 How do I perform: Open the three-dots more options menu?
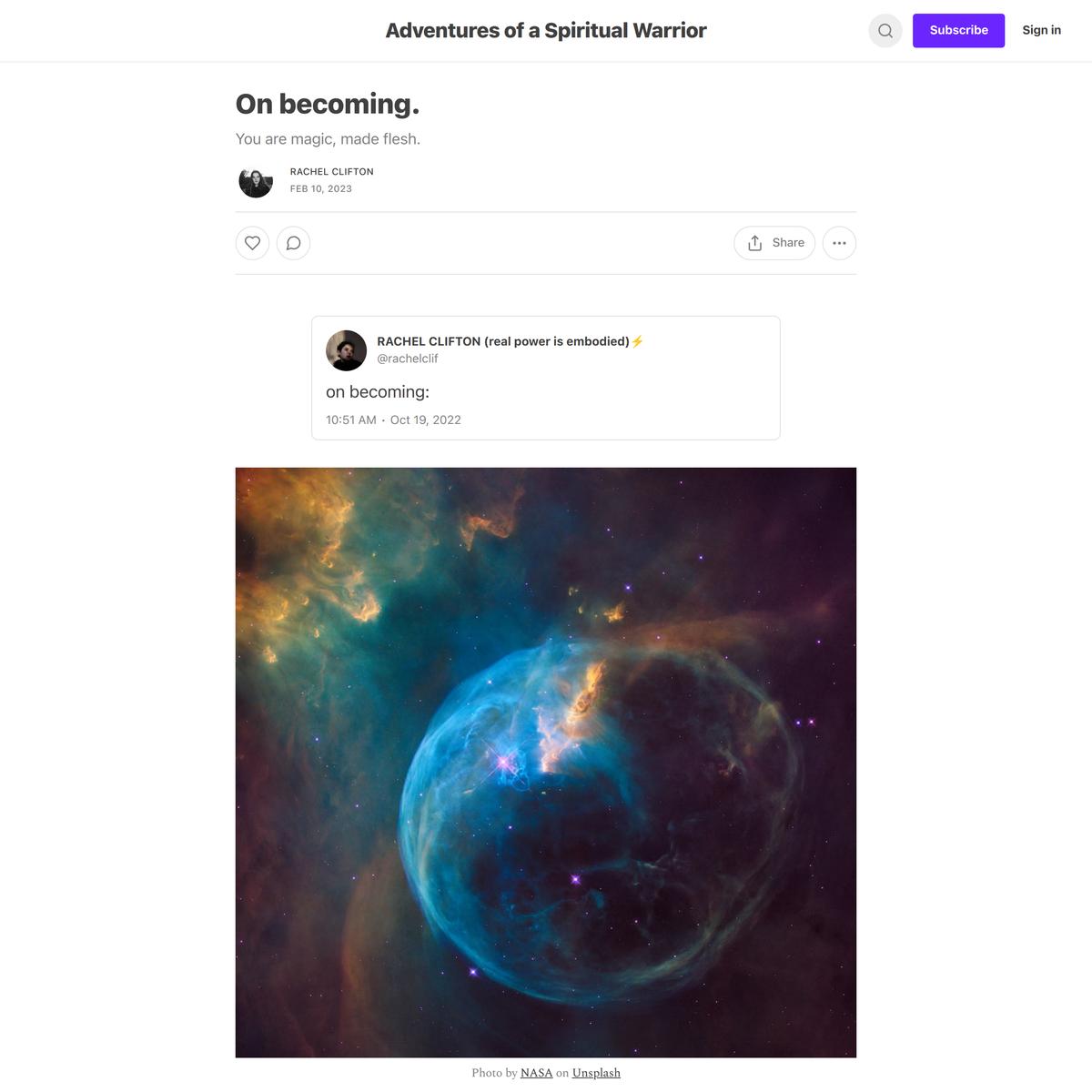839,243
